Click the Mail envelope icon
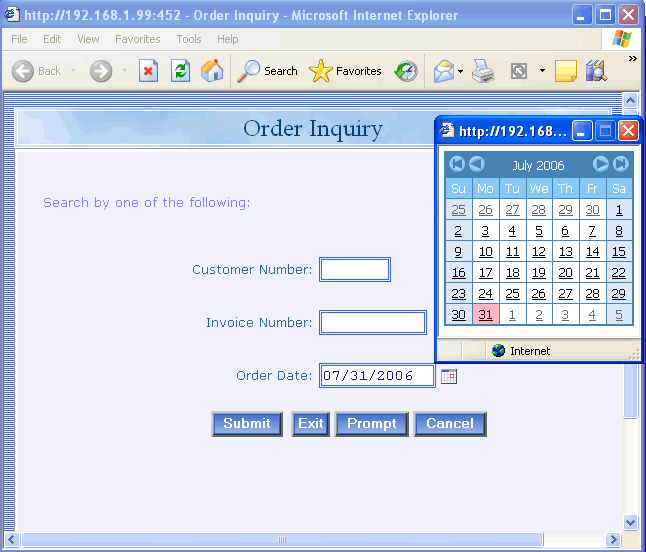The height and width of the screenshot is (552, 646). pos(444,71)
